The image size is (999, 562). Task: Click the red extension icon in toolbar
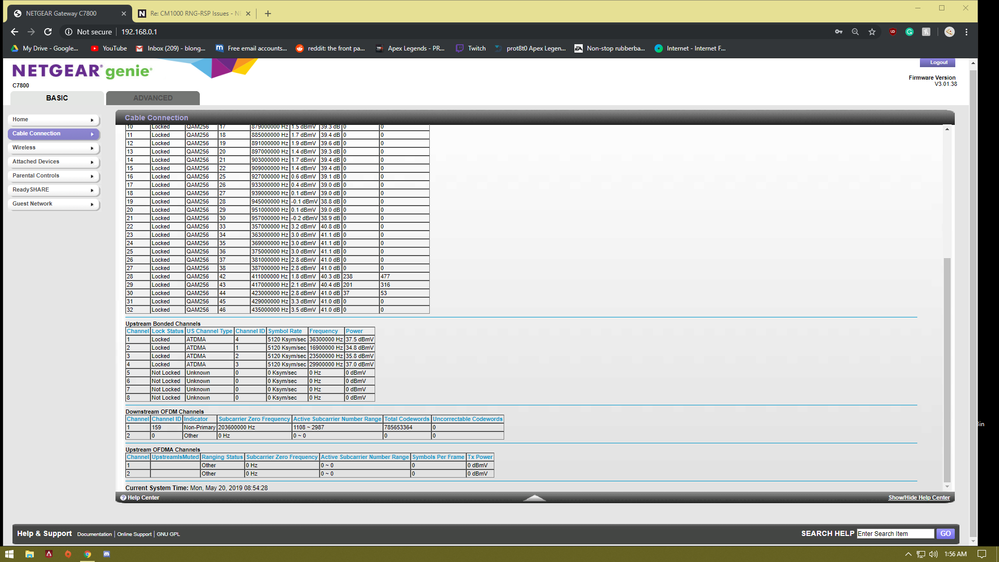(893, 32)
